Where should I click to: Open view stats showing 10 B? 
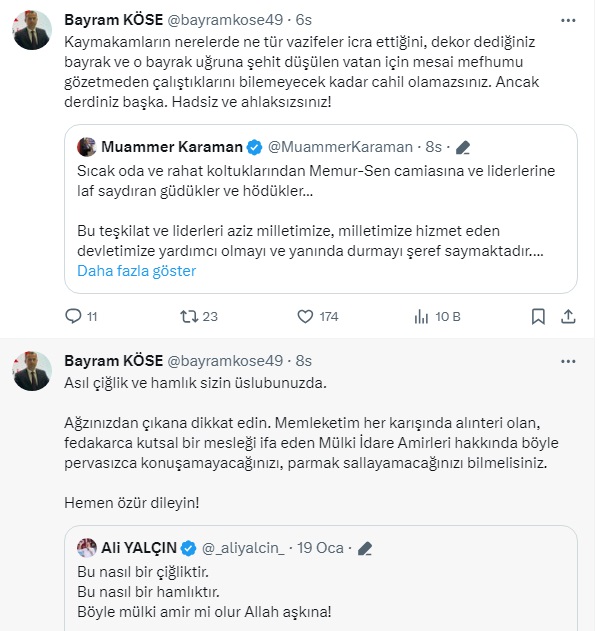point(422,317)
